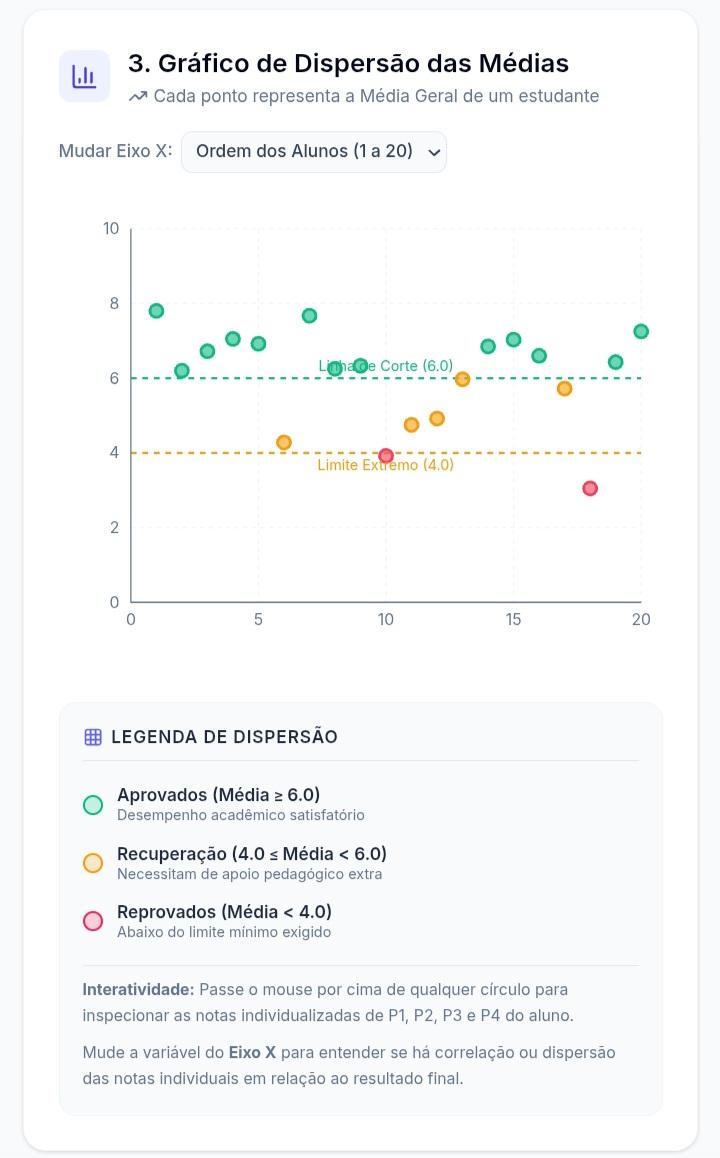Open the Ordem dos Alunos dropdown
Screen dimensions: 720x1158
(314, 152)
